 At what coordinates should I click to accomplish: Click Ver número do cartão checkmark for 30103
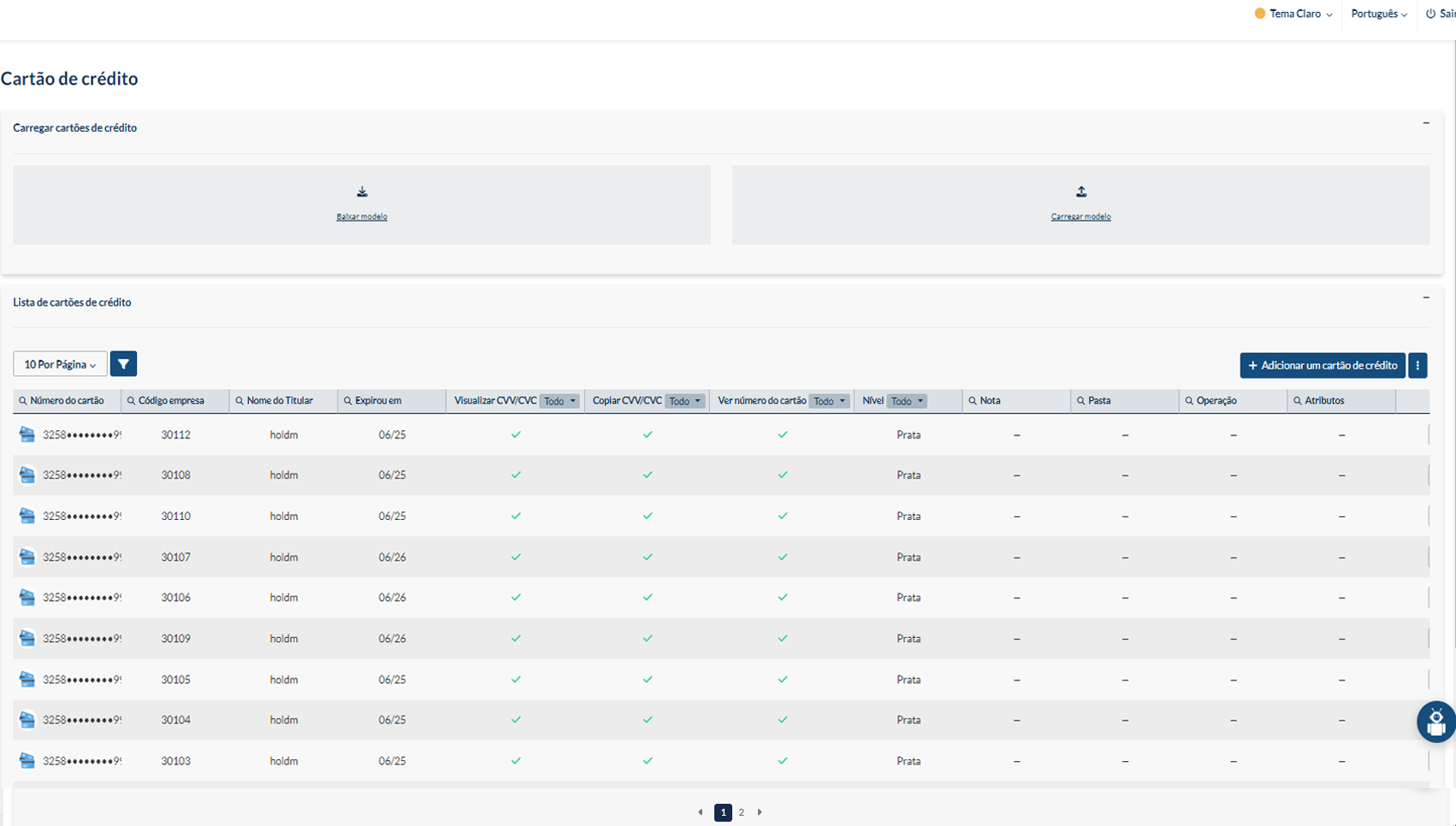click(x=783, y=760)
